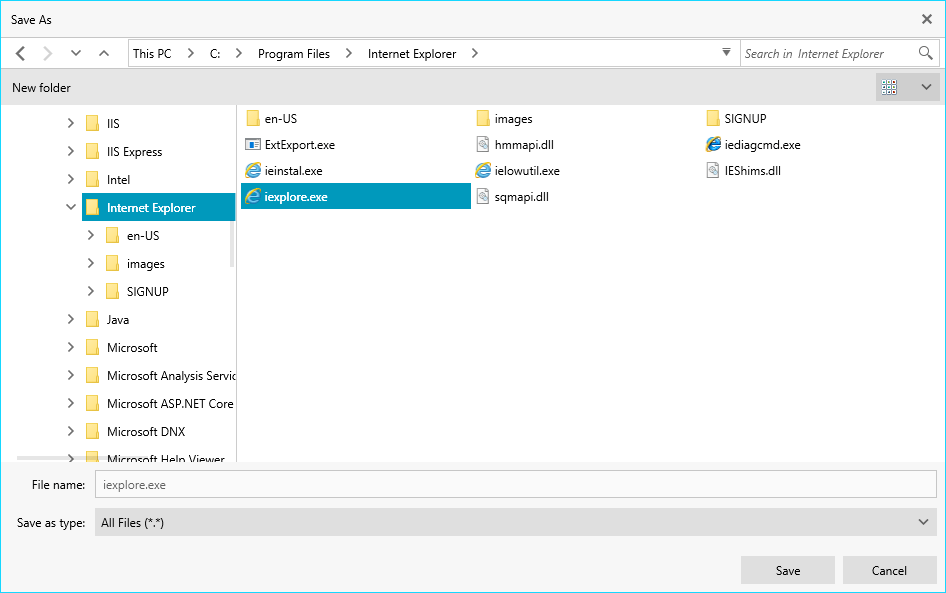Expand the chevron after This PC breadcrumb
The height and width of the screenshot is (593, 946).
click(x=191, y=53)
